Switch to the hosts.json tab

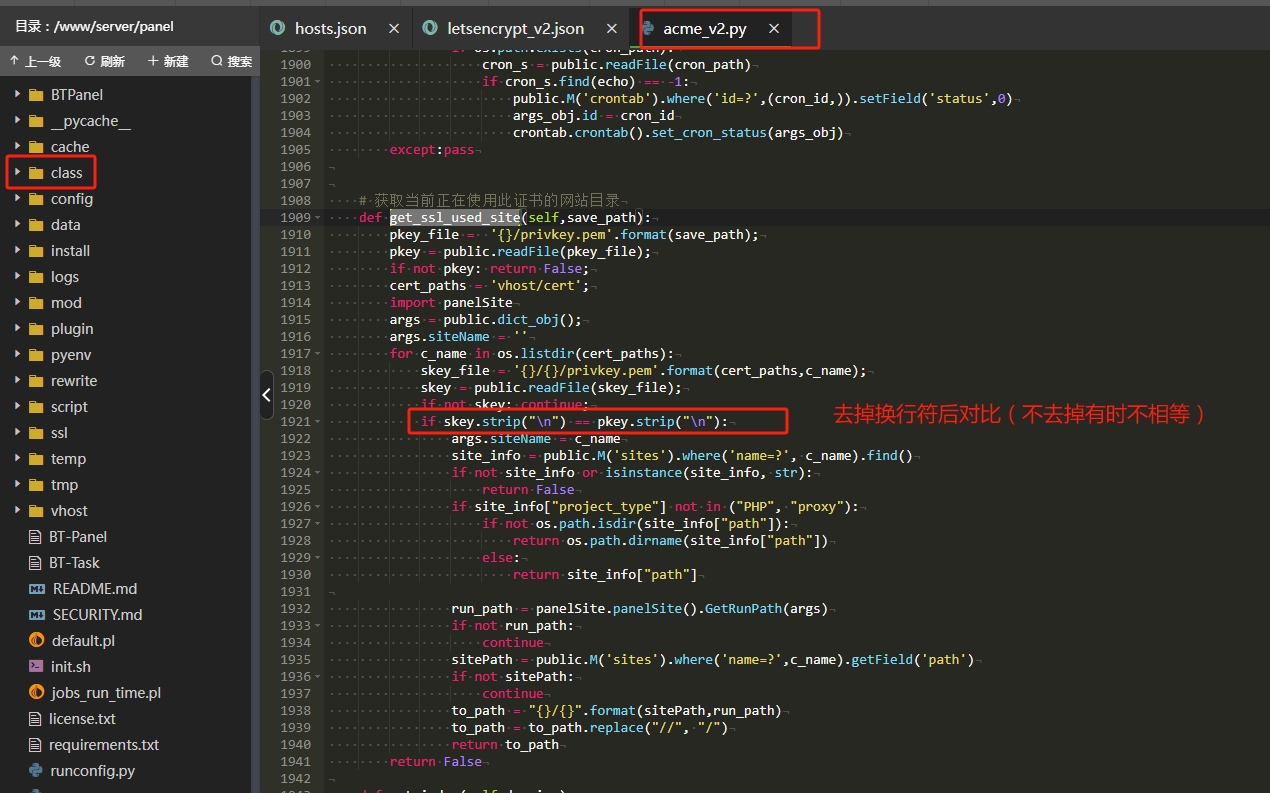pyautogui.click(x=331, y=29)
